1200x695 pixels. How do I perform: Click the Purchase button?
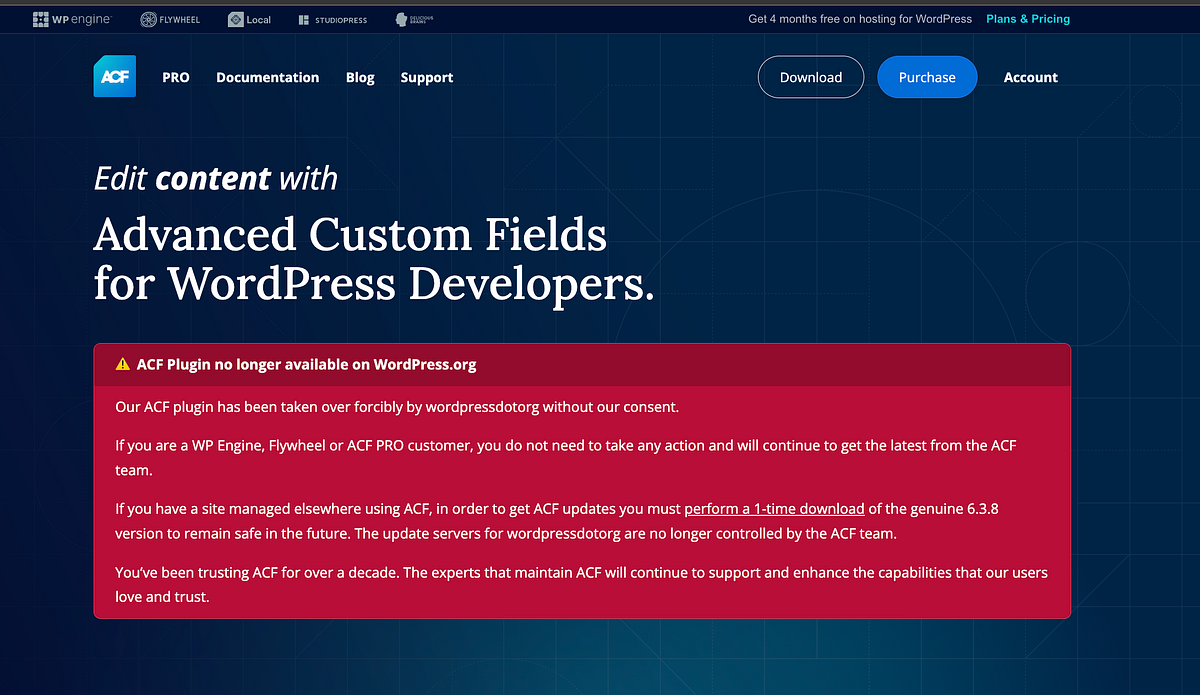point(927,77)
